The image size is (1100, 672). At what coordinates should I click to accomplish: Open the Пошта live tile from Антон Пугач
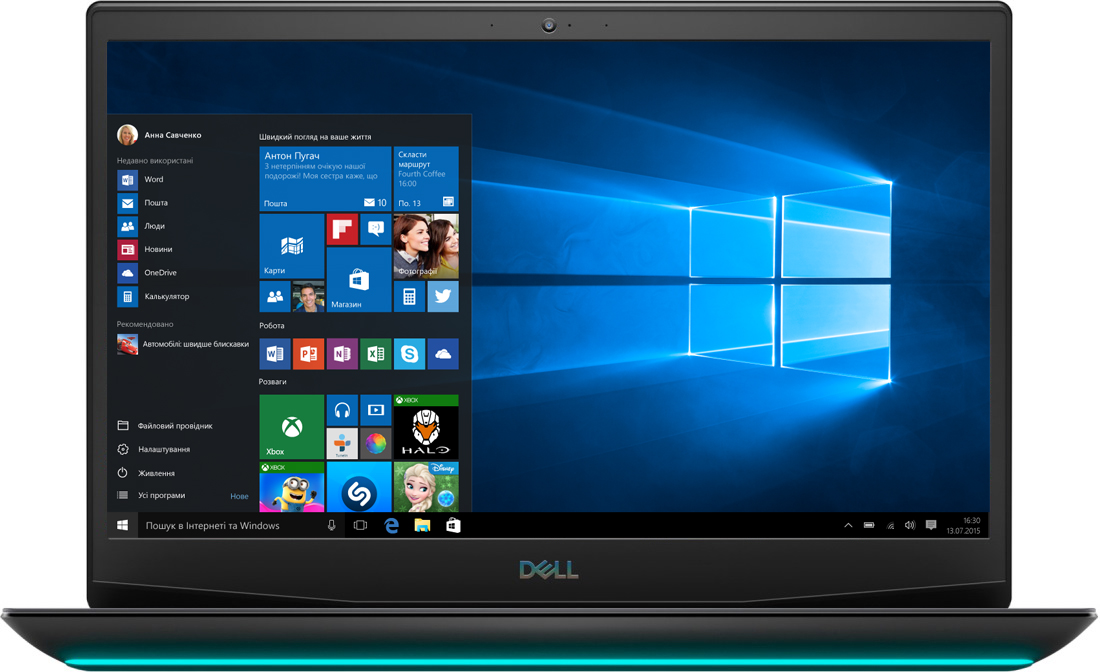[326, 178]
